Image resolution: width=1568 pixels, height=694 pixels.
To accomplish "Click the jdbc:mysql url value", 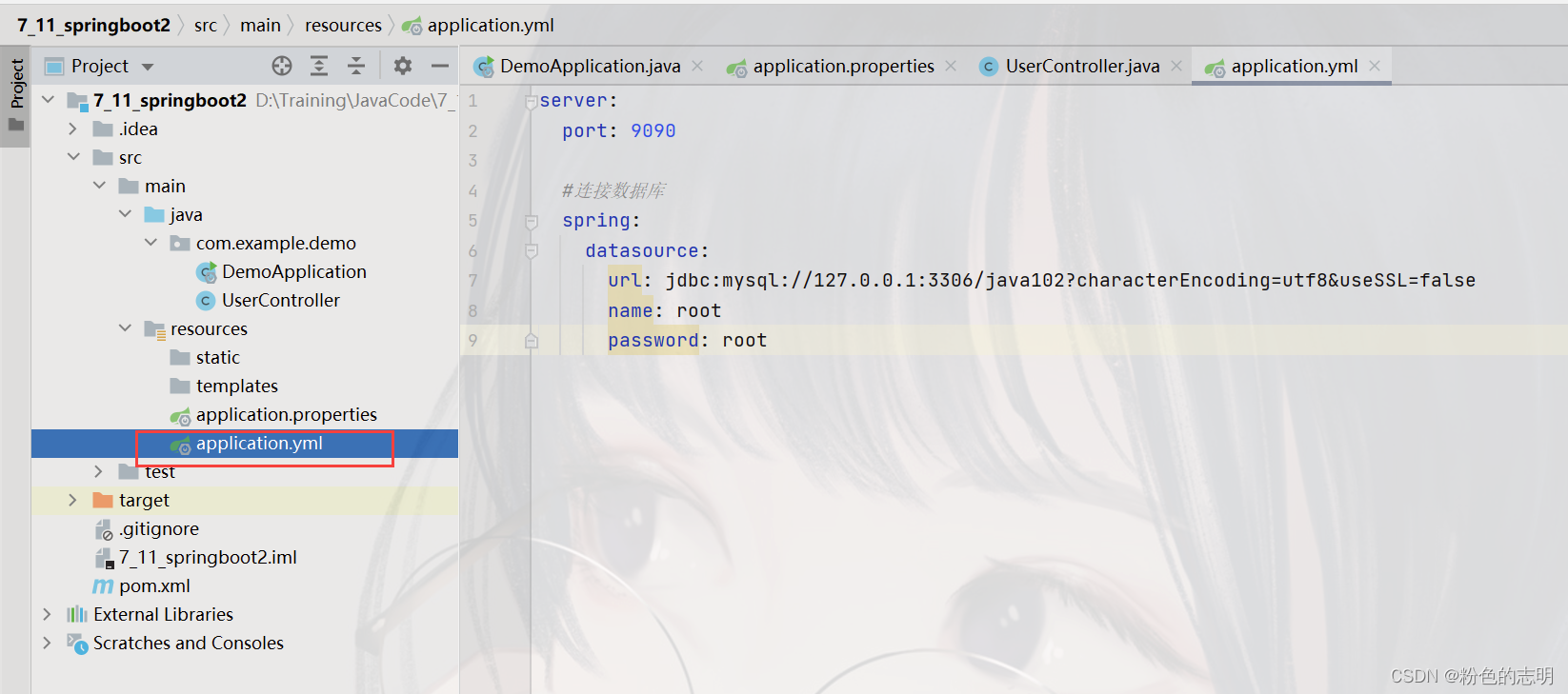I will [1070, 280].
